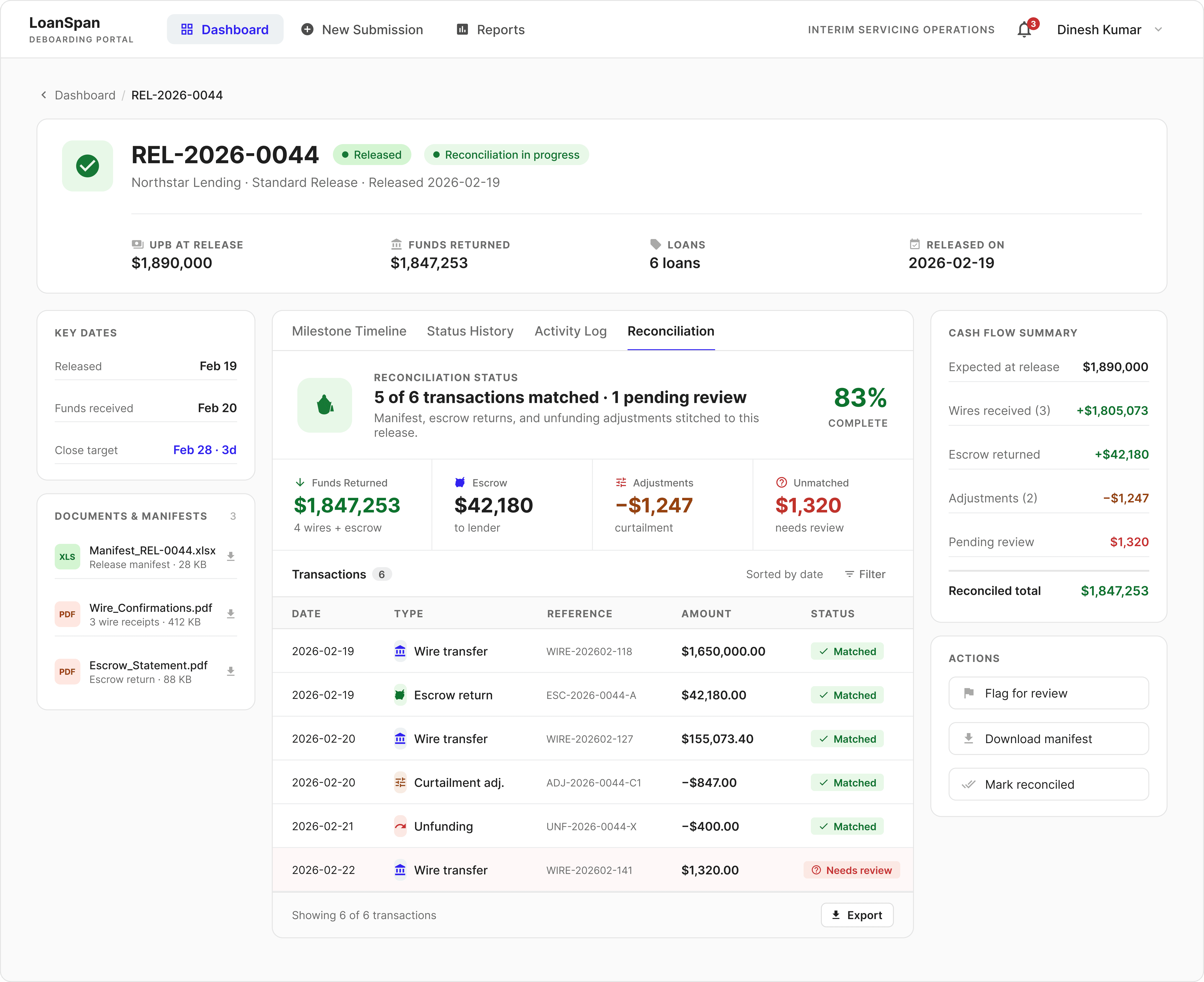Click the Status column header
Viewport: 1204px width, 982px height.
[832, 614]
